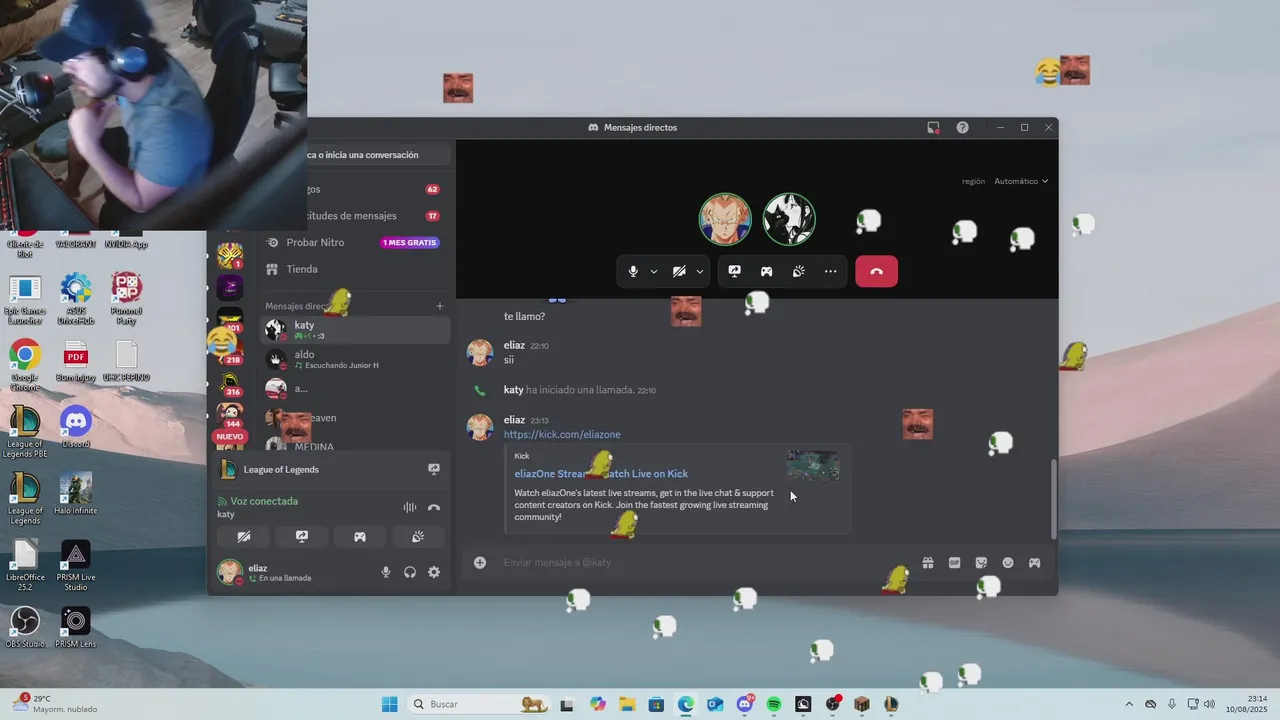This screenshot has width=1280, height=720.
Task: Open Microsoft Edge from the taskbar
Action: [685, 704]
